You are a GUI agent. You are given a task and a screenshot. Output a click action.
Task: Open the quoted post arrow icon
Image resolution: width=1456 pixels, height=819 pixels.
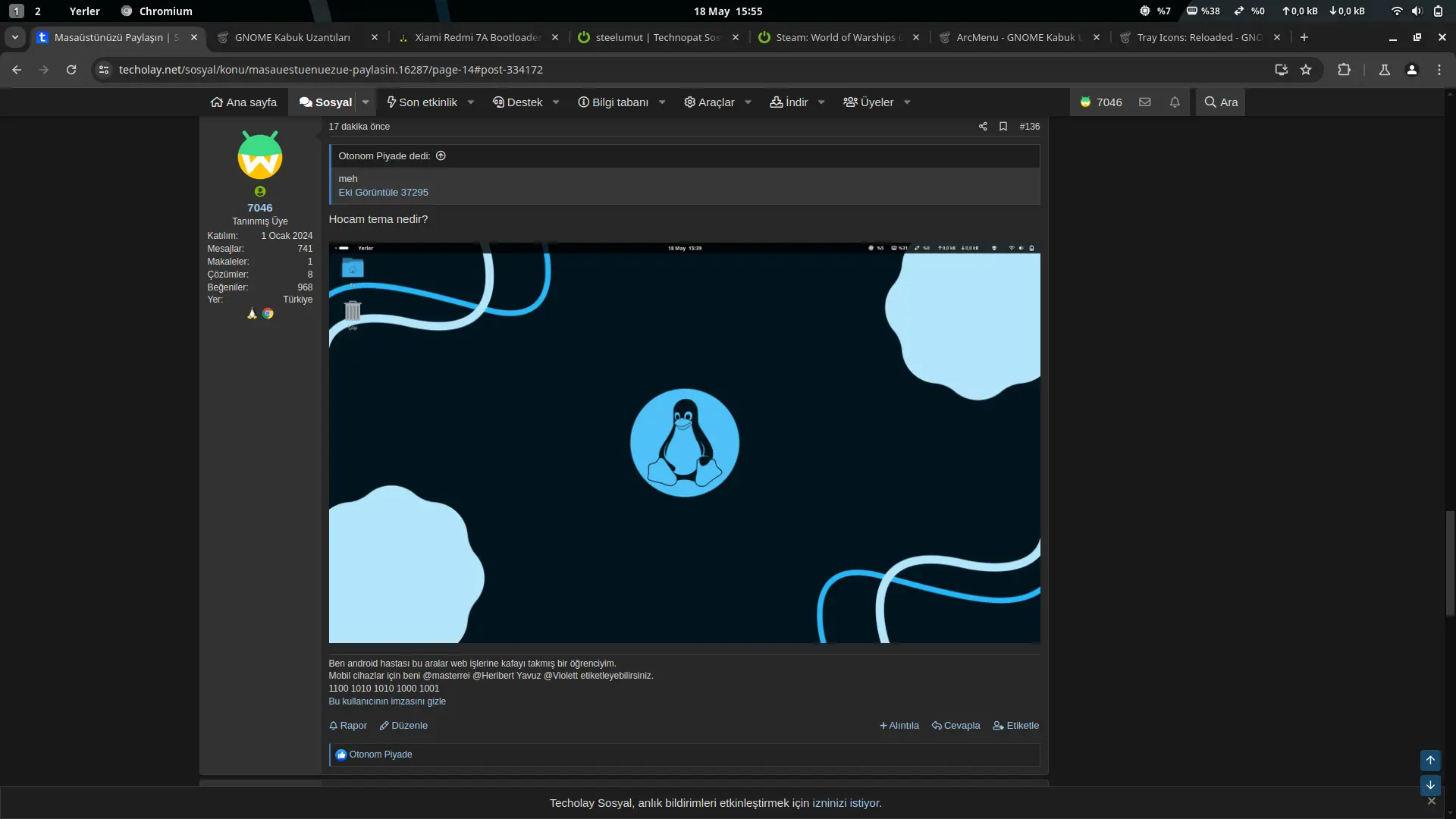coord(441,155)
